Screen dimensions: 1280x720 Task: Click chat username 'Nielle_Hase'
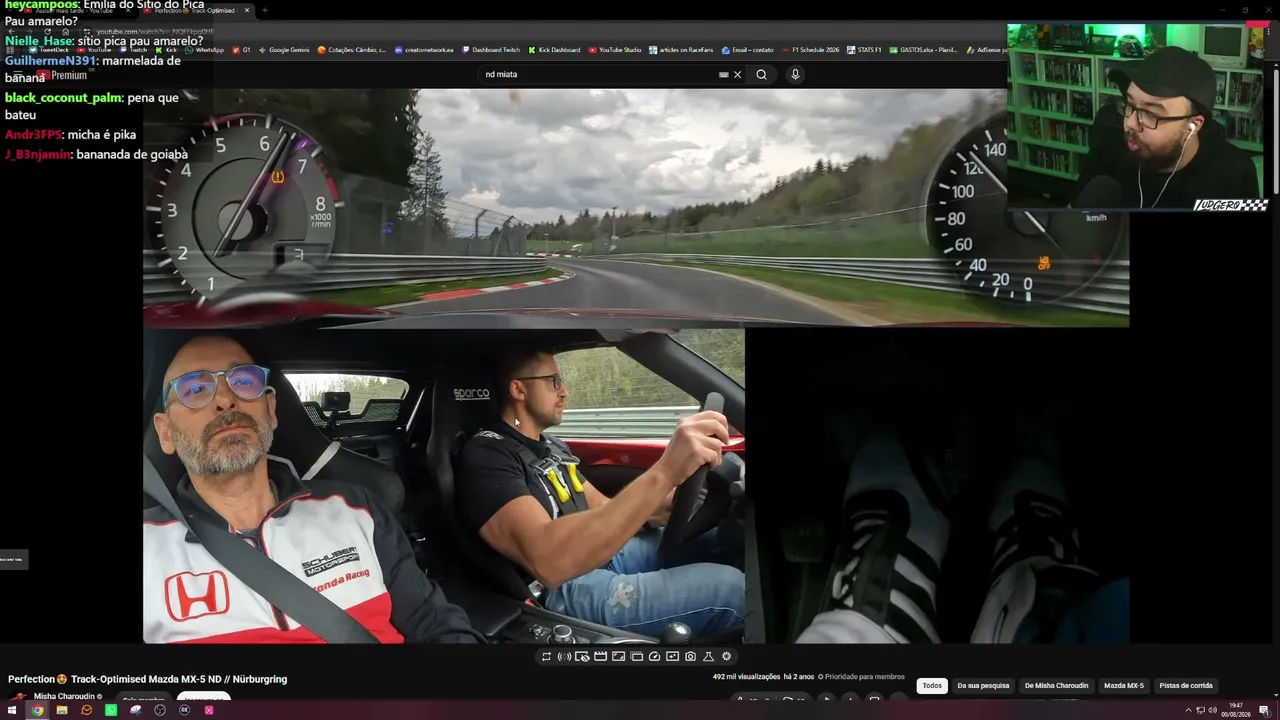[x=39, y=41]
